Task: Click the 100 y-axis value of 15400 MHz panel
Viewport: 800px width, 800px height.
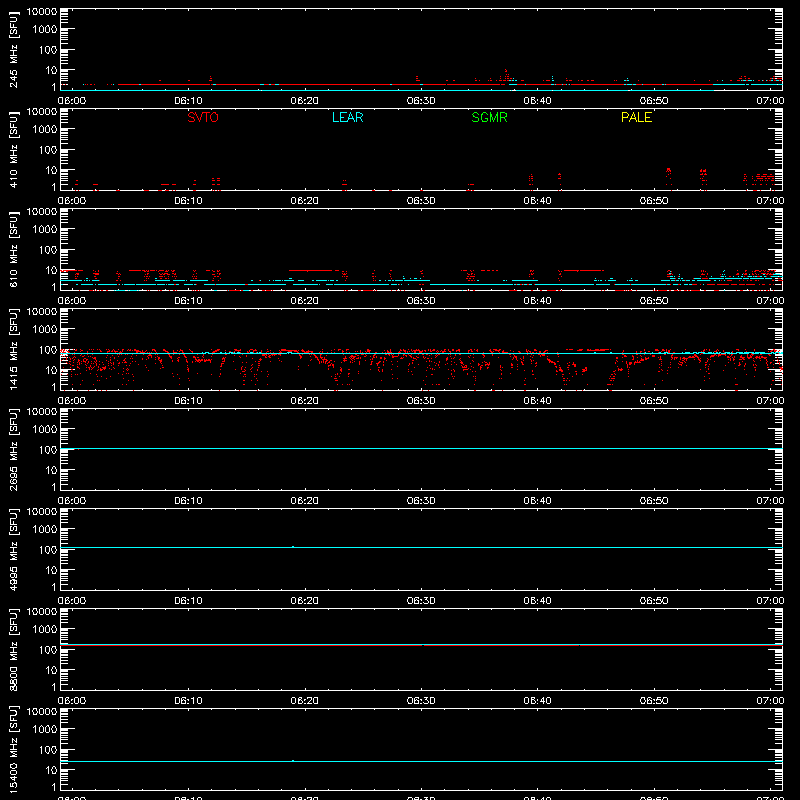Action: point(48,750)
